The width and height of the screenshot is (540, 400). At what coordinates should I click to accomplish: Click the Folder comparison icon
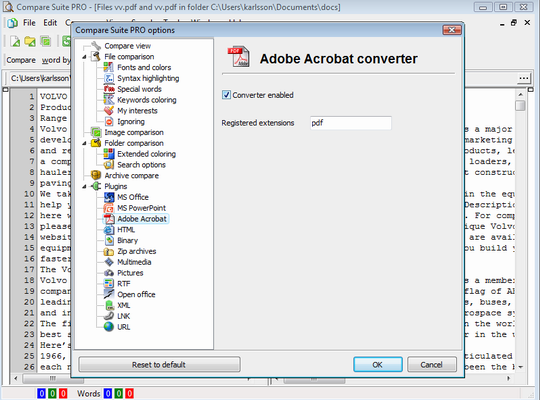[x=96, y=143]
